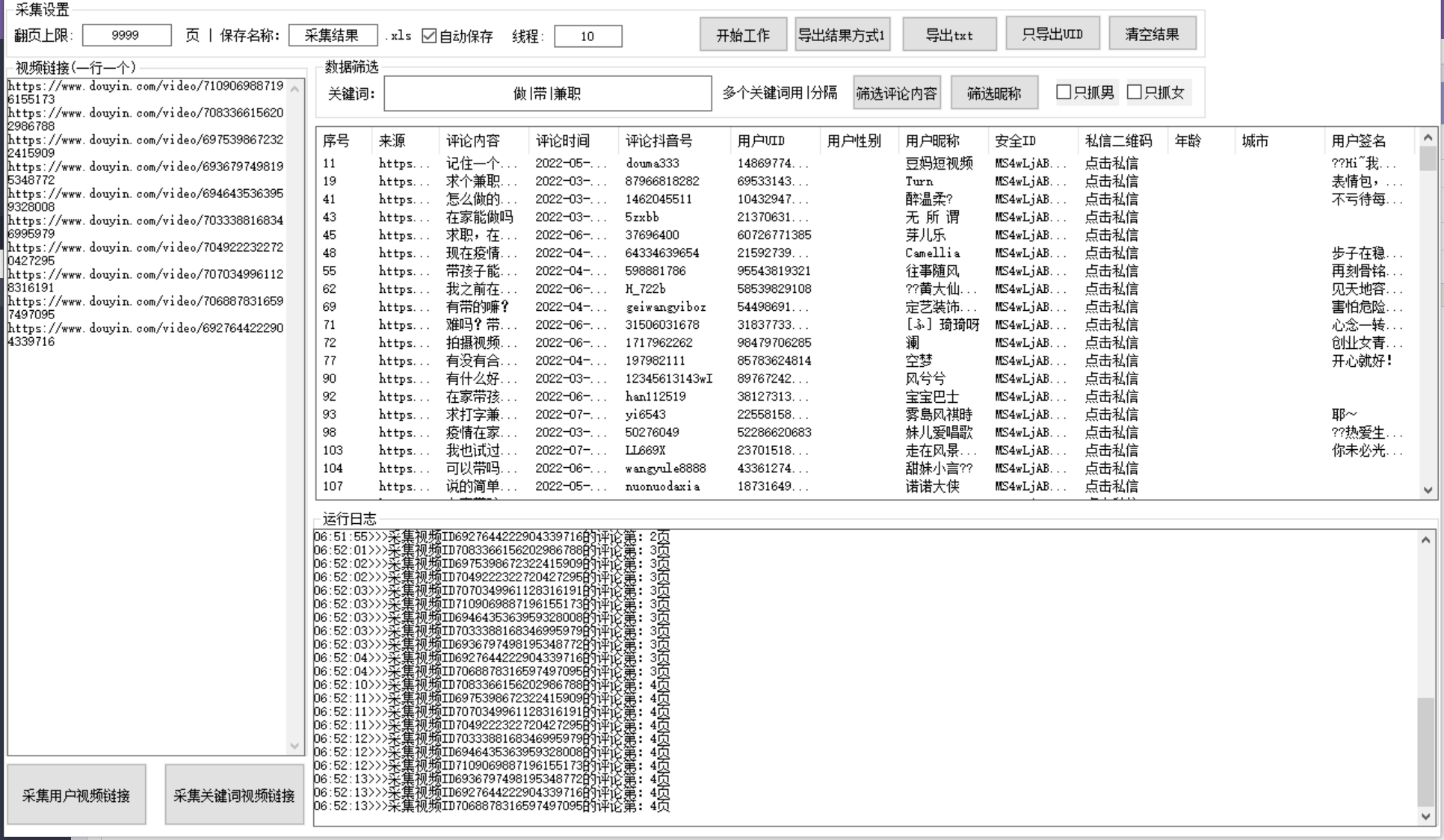Click the 保存名称 save-name field showing 采集结果
This screenshot has width=1444, height=840.
(333, 34)
